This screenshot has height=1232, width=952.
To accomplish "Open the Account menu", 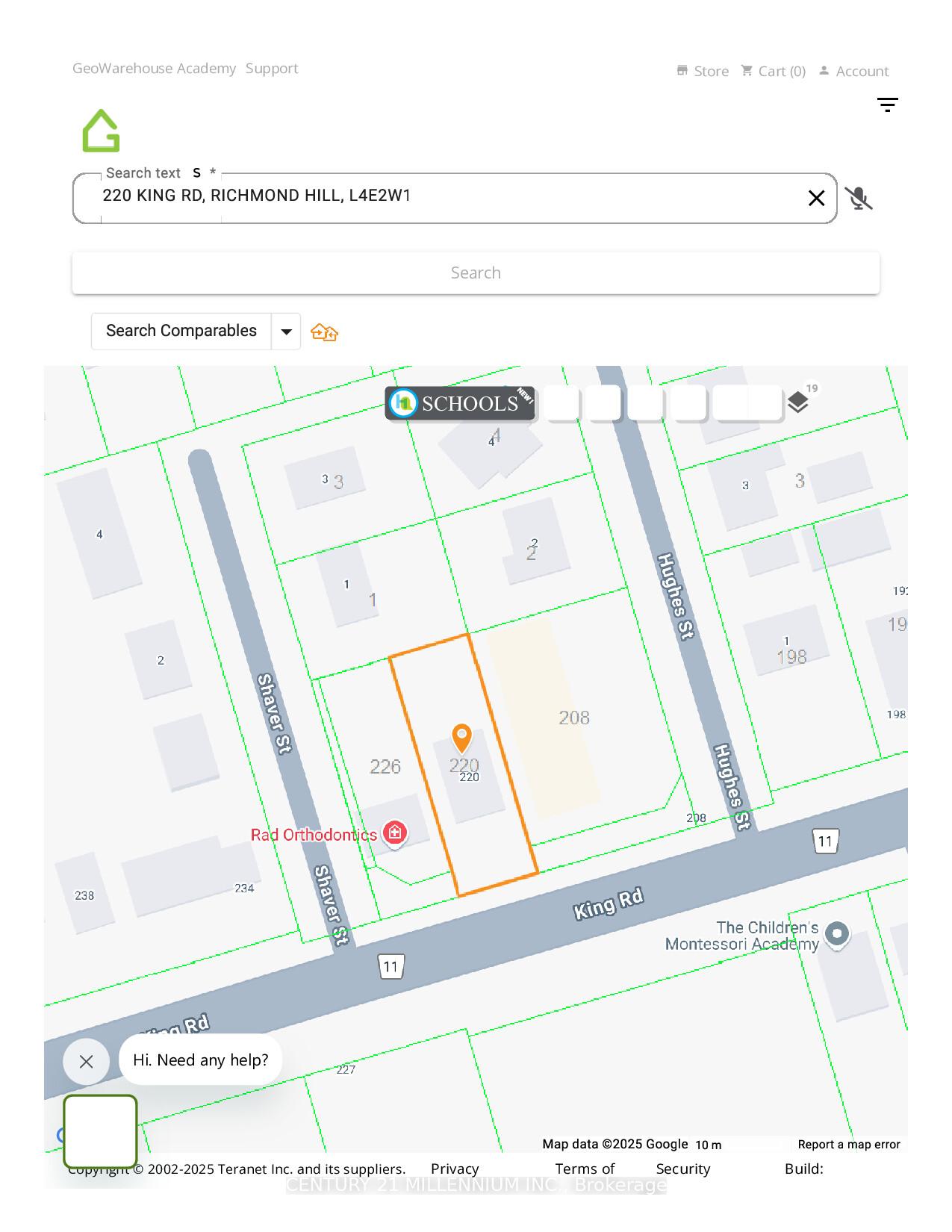I will point(853,72).
